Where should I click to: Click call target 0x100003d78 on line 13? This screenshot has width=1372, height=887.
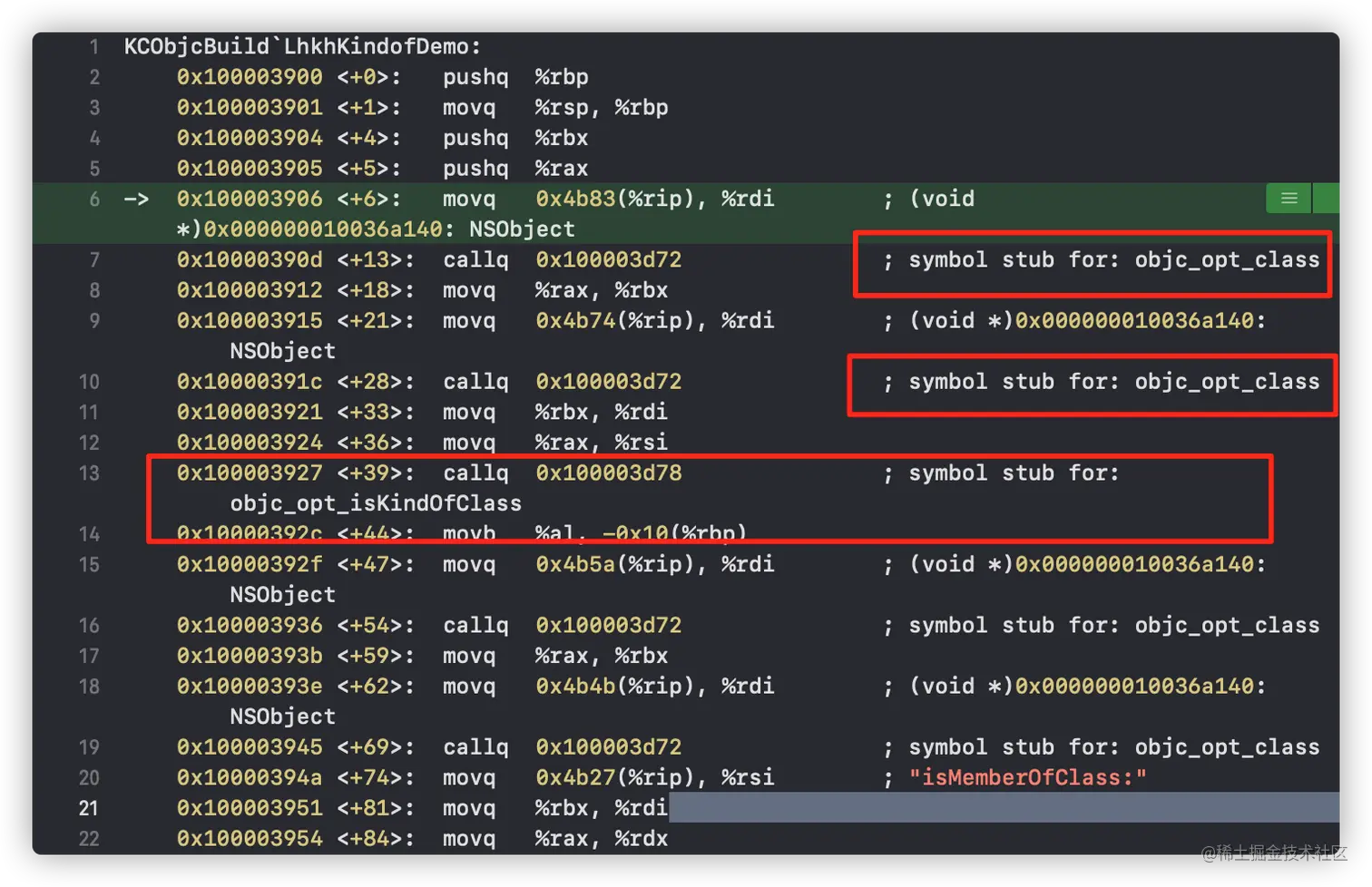(x=608, y=473)
